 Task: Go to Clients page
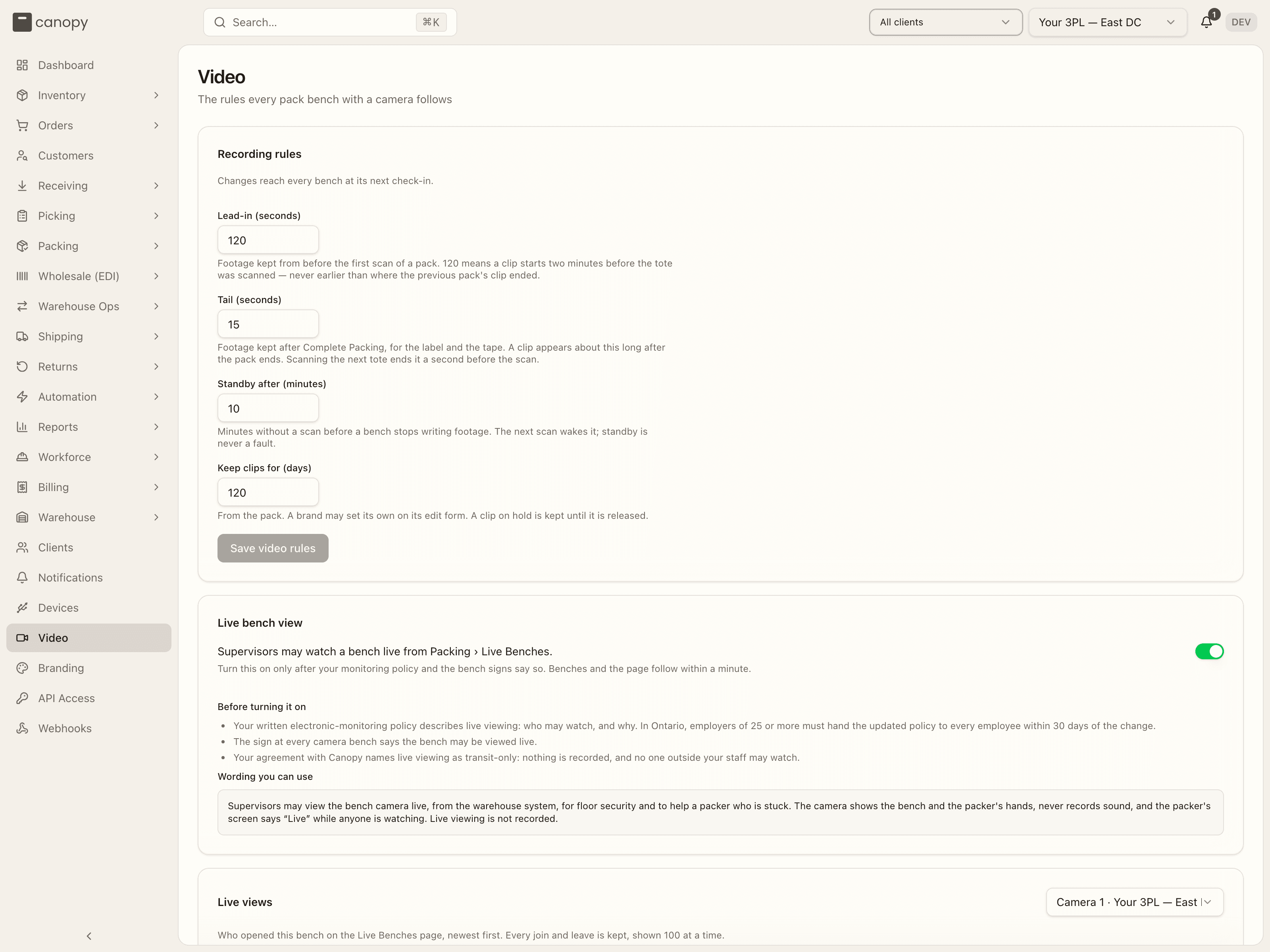(x=89, y=547)
